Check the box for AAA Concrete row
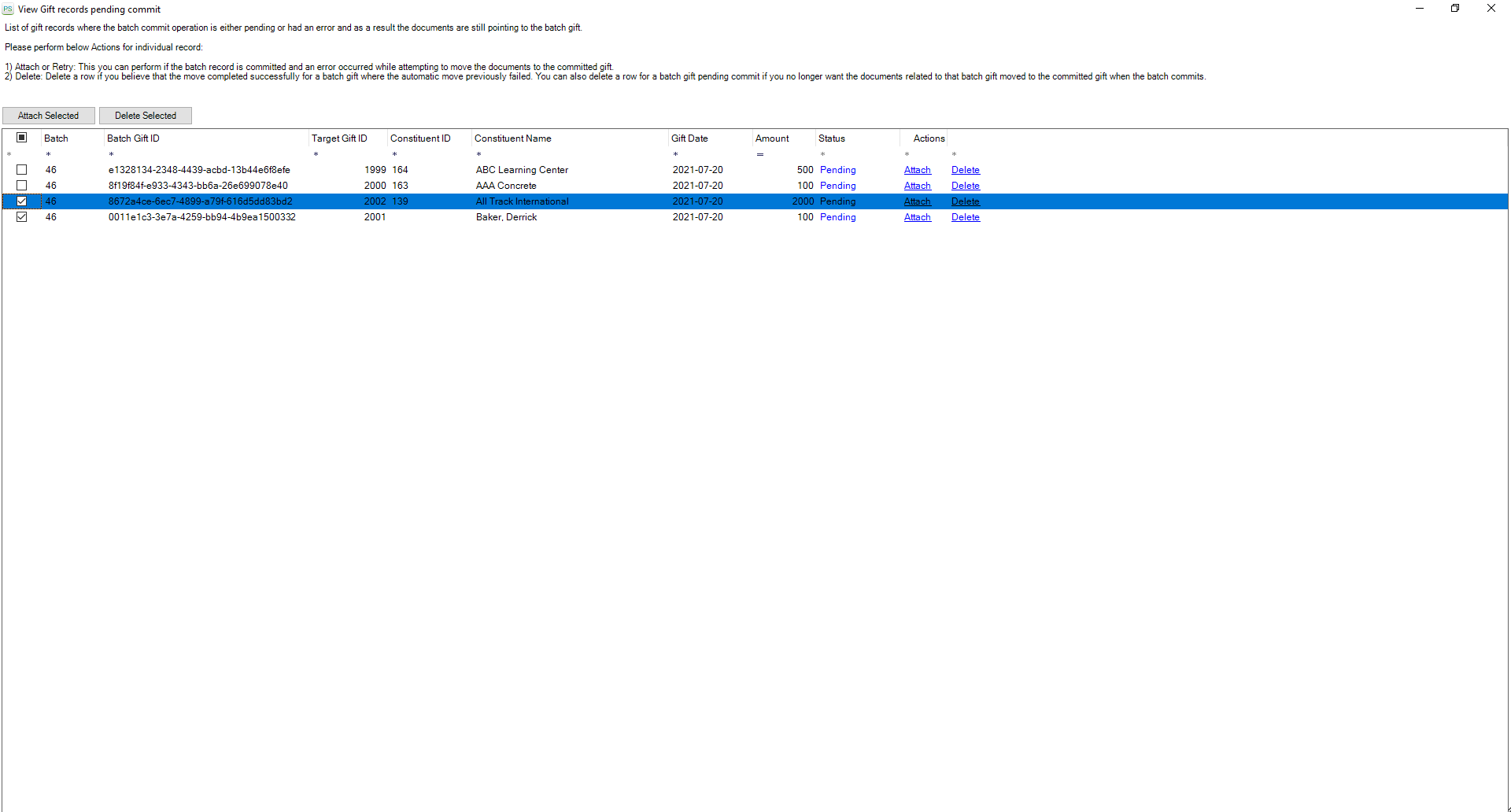 tap(22, 186)
